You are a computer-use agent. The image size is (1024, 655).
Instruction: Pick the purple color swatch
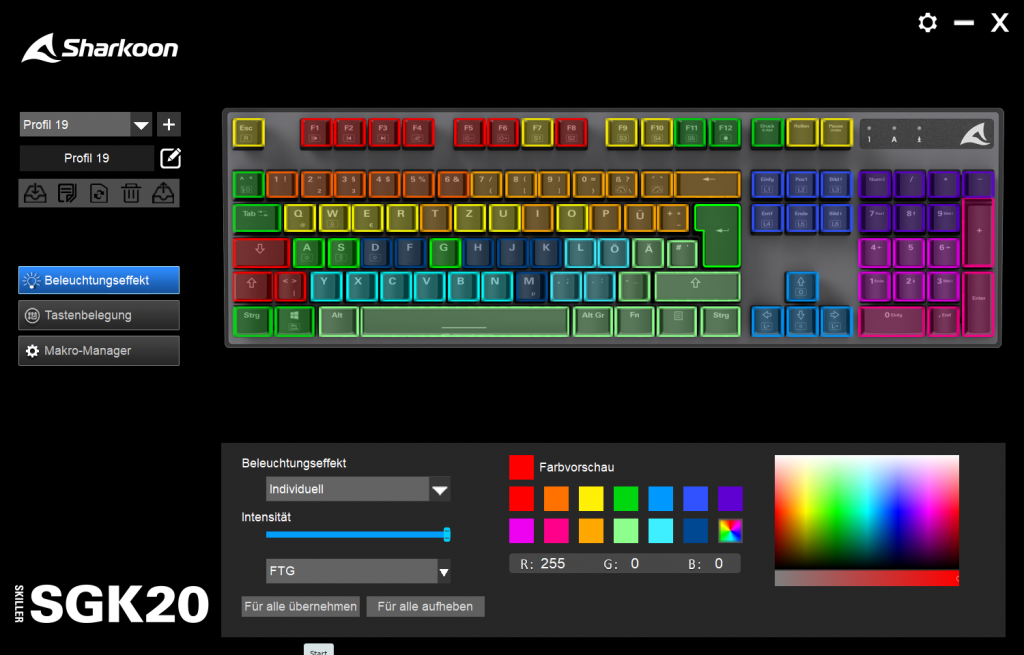[x=730, y=499]
